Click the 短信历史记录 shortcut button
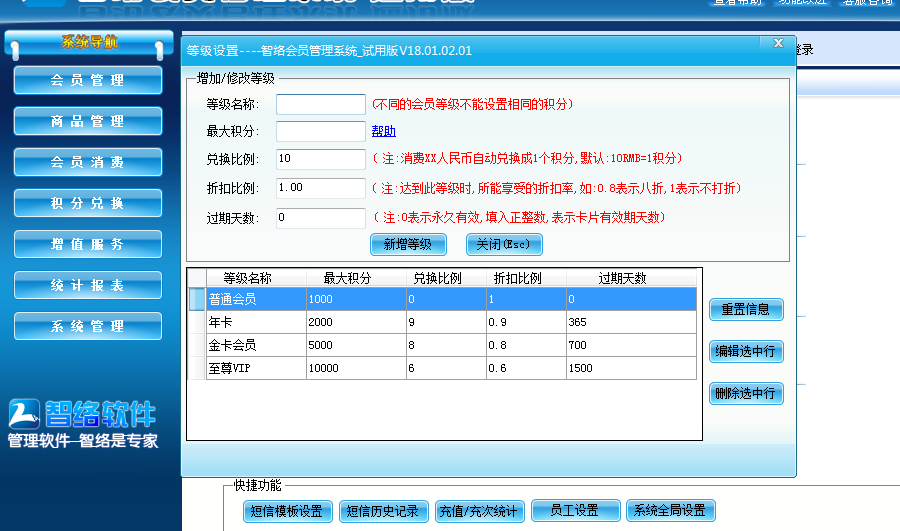 pos(383,511)
